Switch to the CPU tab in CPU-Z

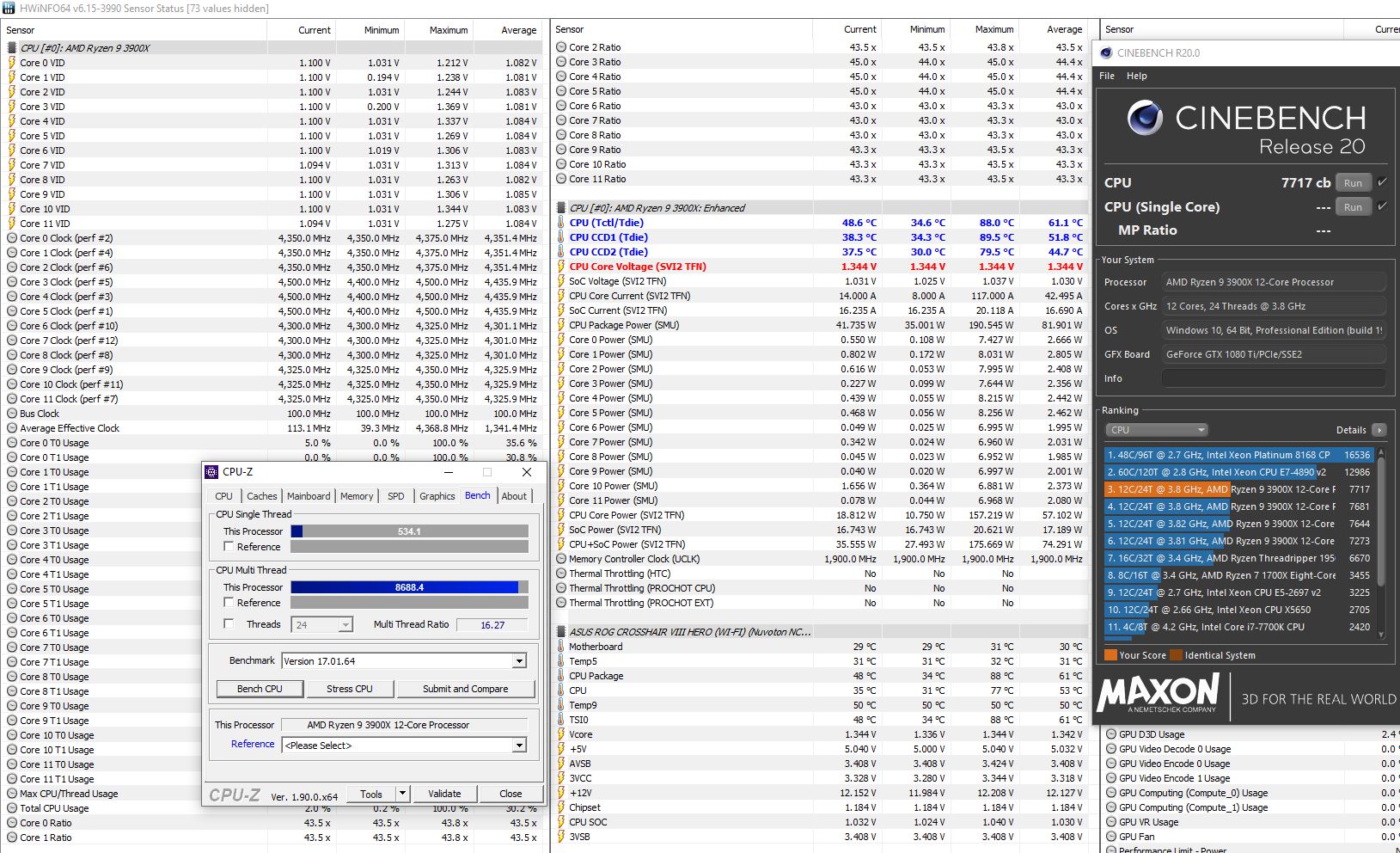[x=224, y=496]
